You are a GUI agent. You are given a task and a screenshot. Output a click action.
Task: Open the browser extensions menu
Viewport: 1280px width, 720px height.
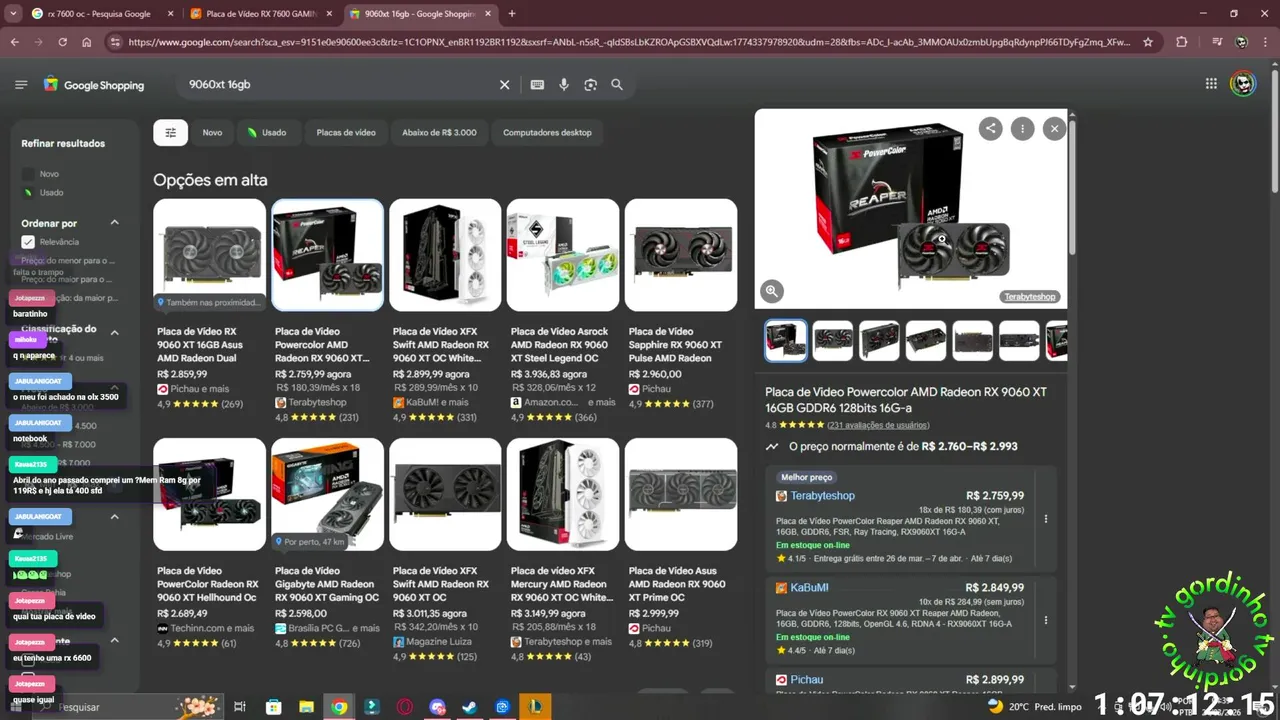[1182, 42]
